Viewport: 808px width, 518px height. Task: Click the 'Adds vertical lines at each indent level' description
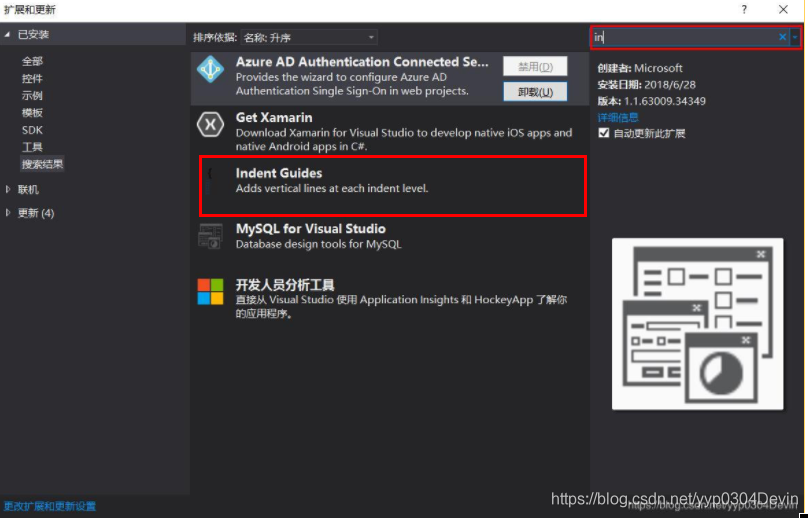pos(332,189)
